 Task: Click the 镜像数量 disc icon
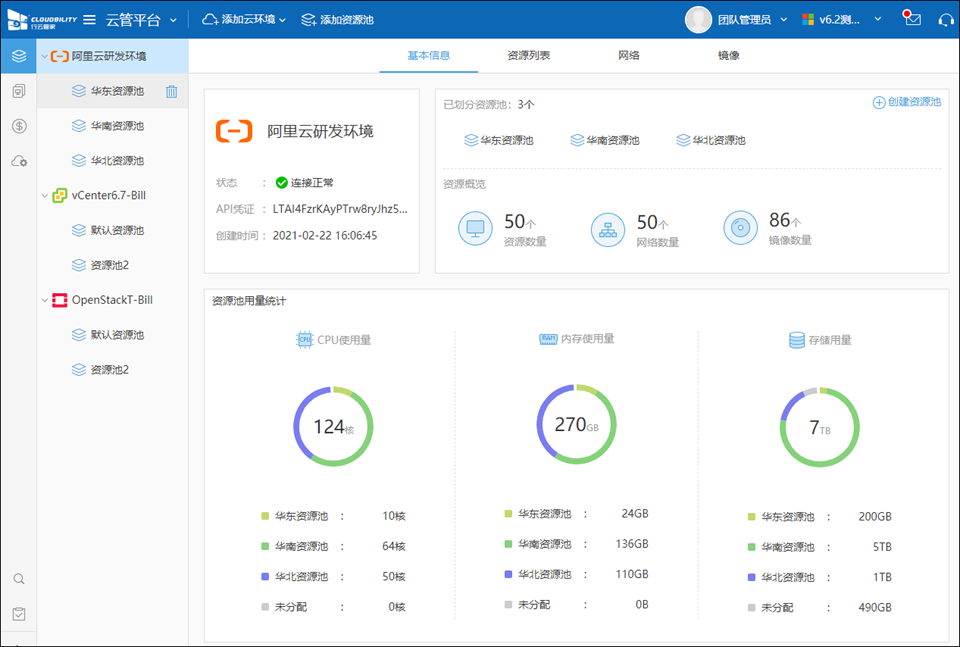pyautogui.click(x=740, y=228)
